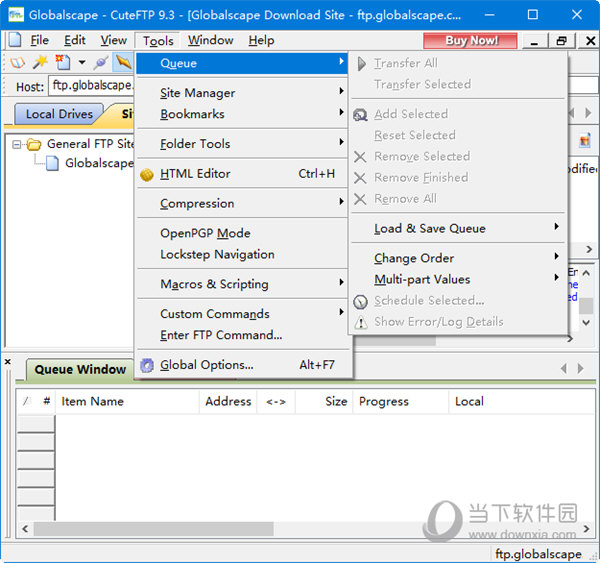Open the View menu
Screen dimensions: 600x563
pos(113,40)
